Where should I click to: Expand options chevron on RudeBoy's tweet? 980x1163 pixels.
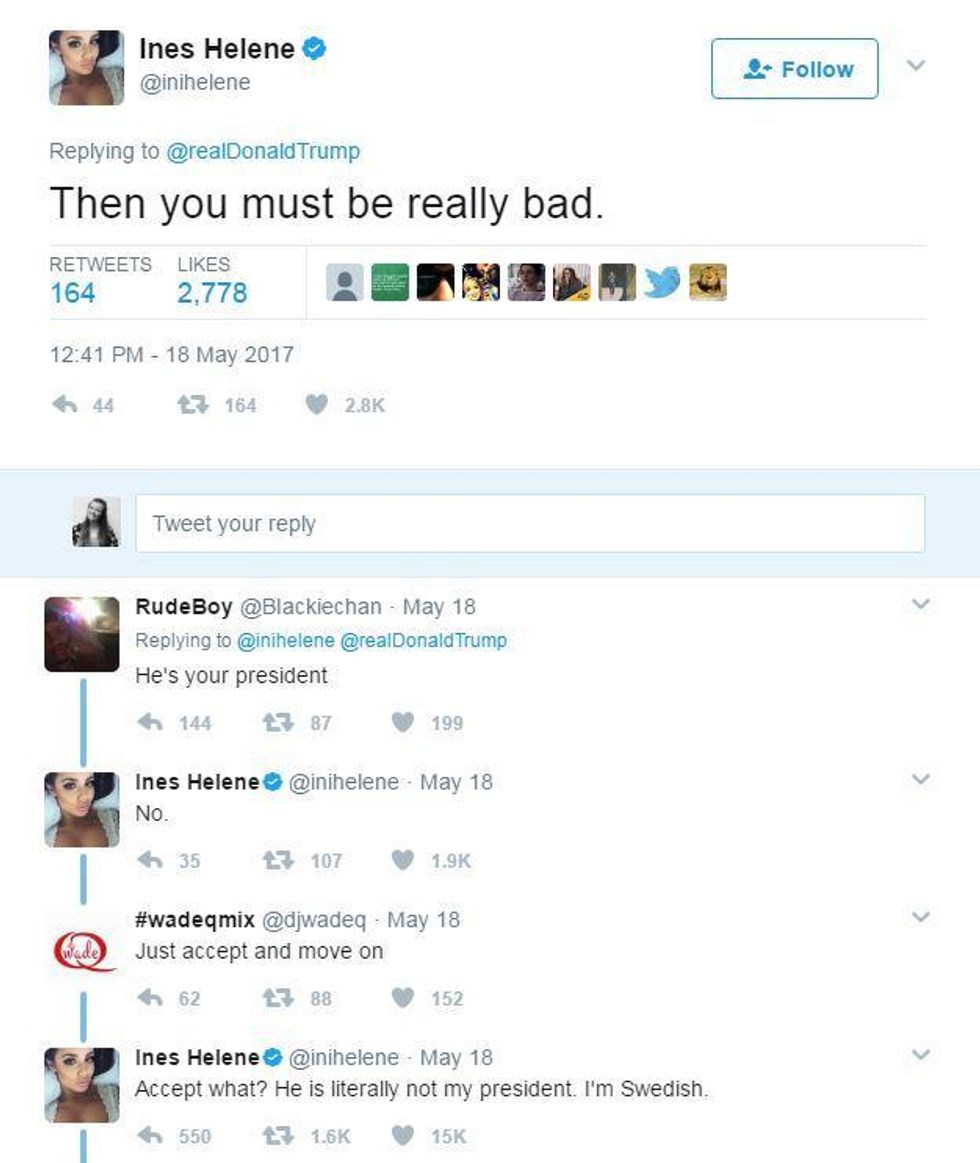pos(921,604)
